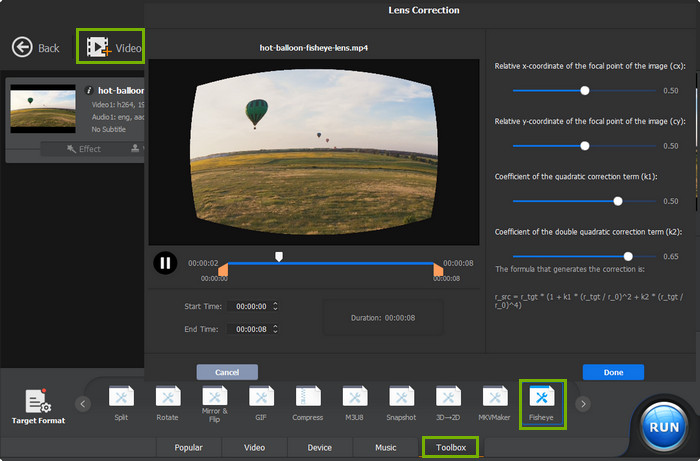Open the Fisheye tool in toolbox

coord(542,399)
